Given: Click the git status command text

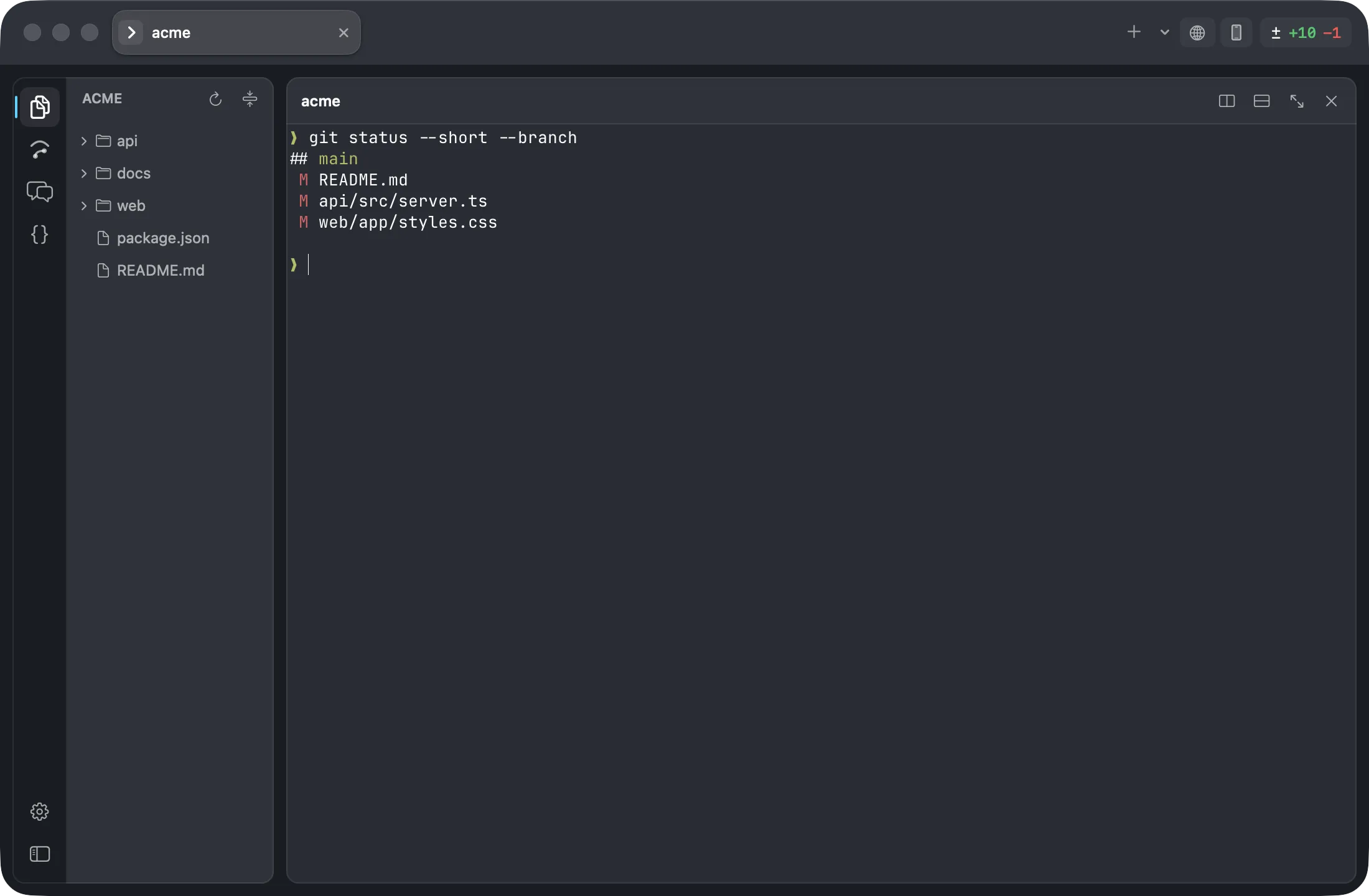Looking at the screenshot, I should pyautogui.click(x=443, y=138).
